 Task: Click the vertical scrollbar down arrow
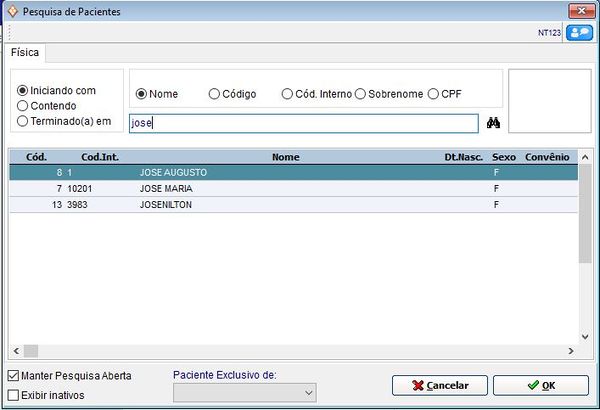tap(586, 336)
